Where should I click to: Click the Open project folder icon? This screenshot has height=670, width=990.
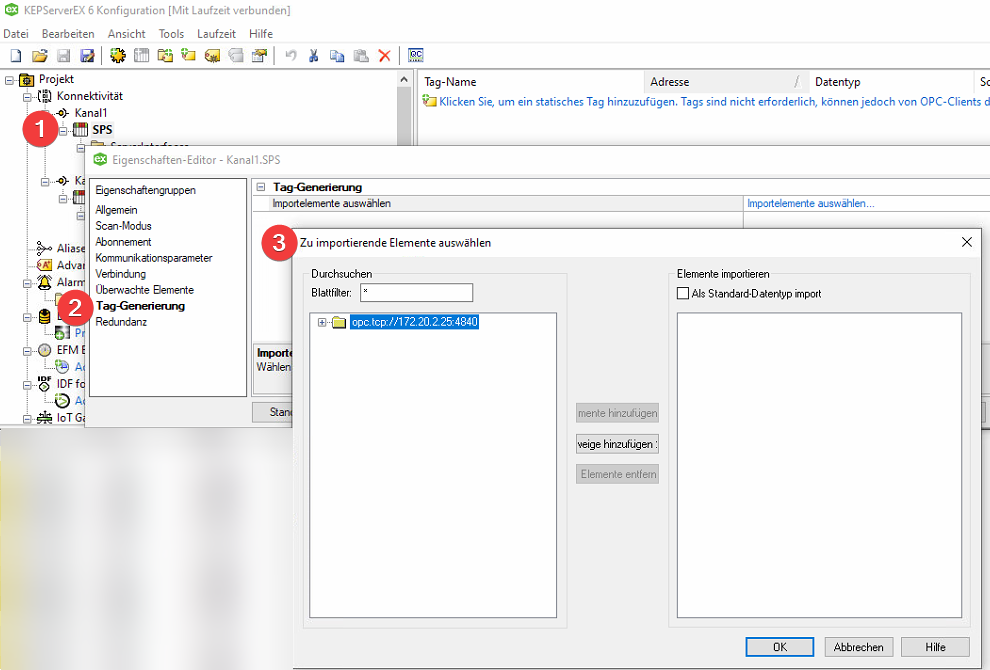40,56
